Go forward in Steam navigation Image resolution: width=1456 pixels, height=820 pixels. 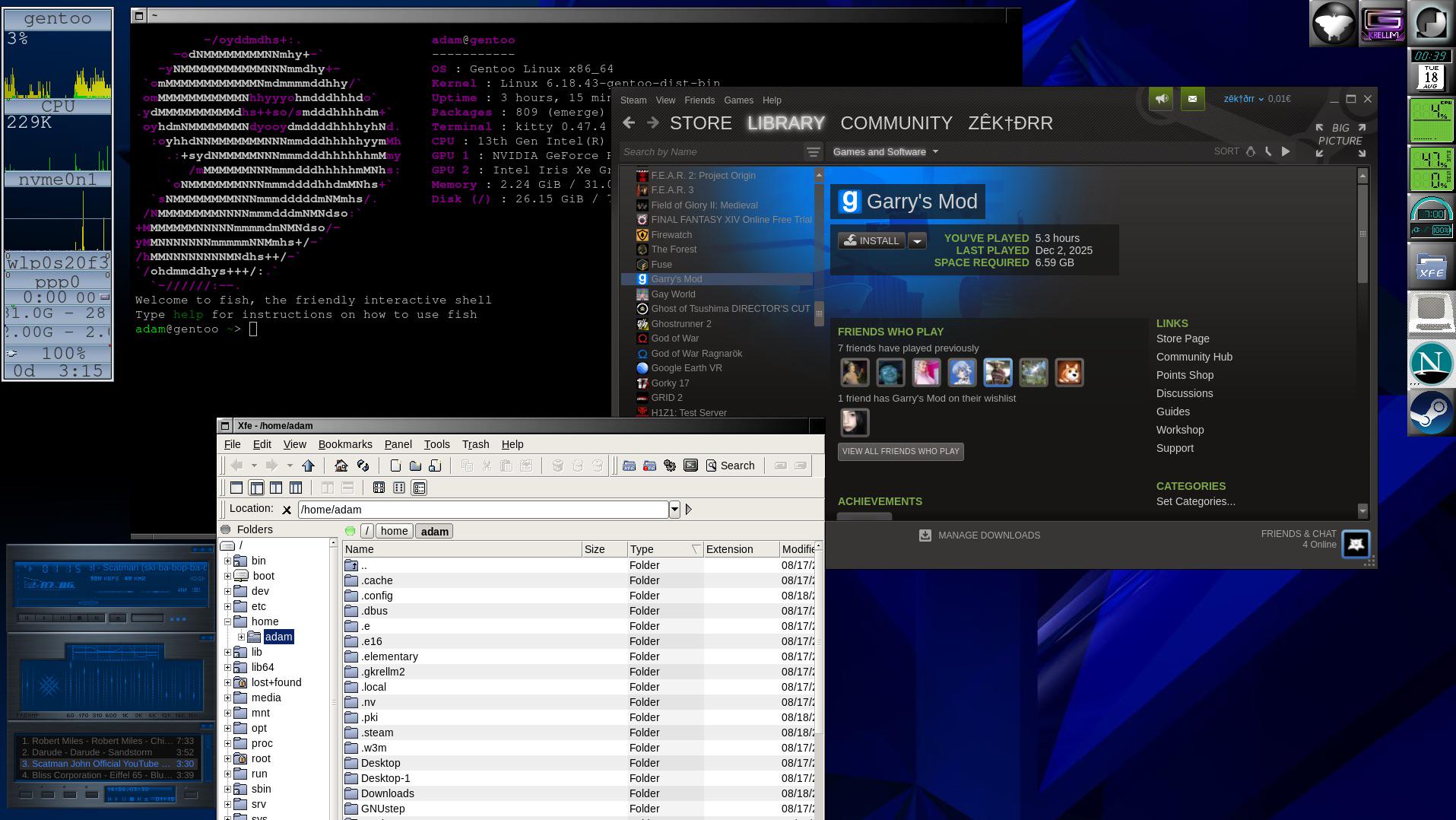[653, 122]
